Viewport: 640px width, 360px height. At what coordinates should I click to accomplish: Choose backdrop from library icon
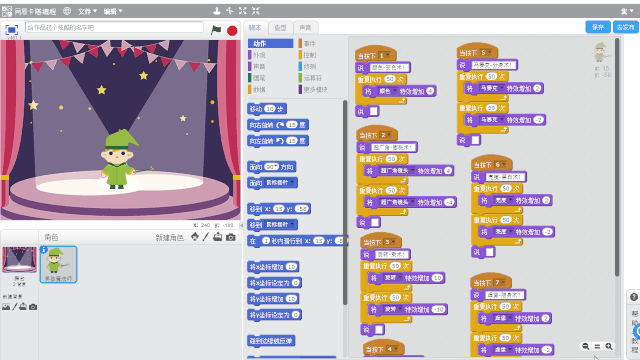point(6,307)
